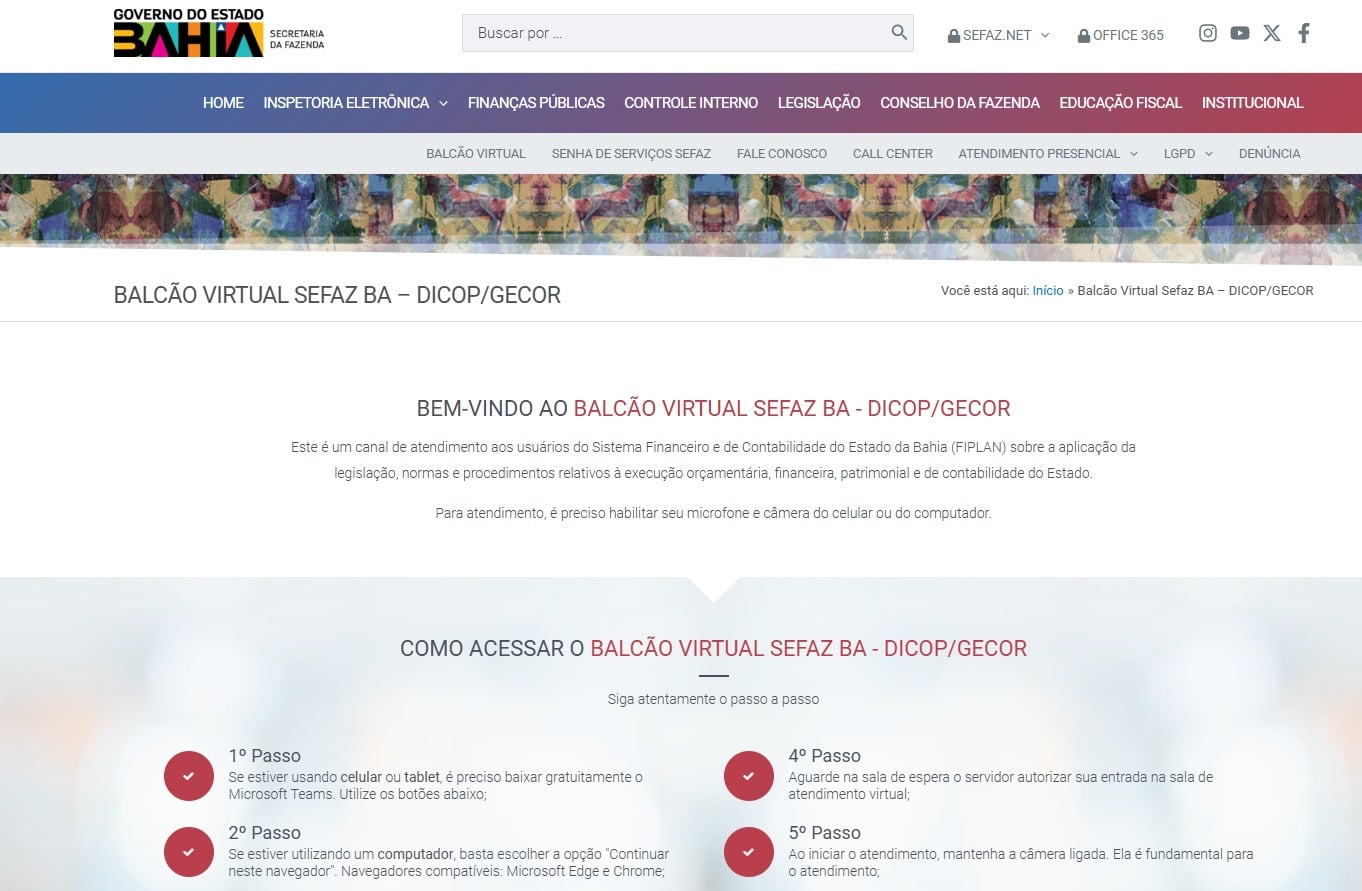Expand the SEFAZ.NET chevron
This screenshot has width=1362, height=891.
coord(1043,35)
